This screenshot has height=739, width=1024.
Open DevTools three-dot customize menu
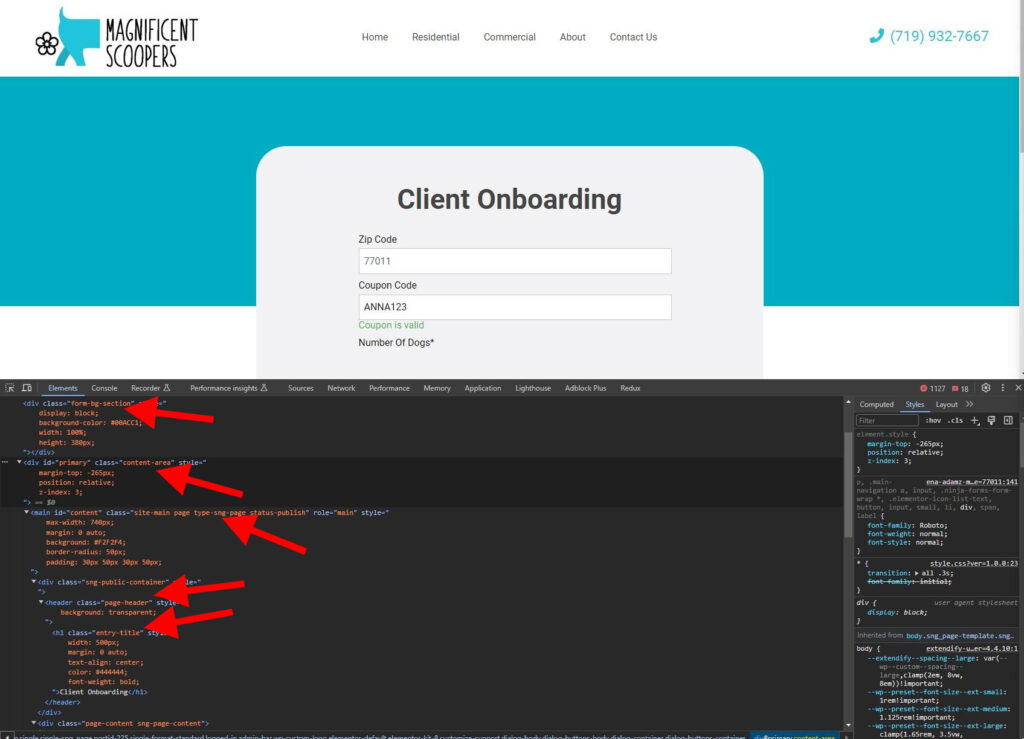(x=1003, y=388)
